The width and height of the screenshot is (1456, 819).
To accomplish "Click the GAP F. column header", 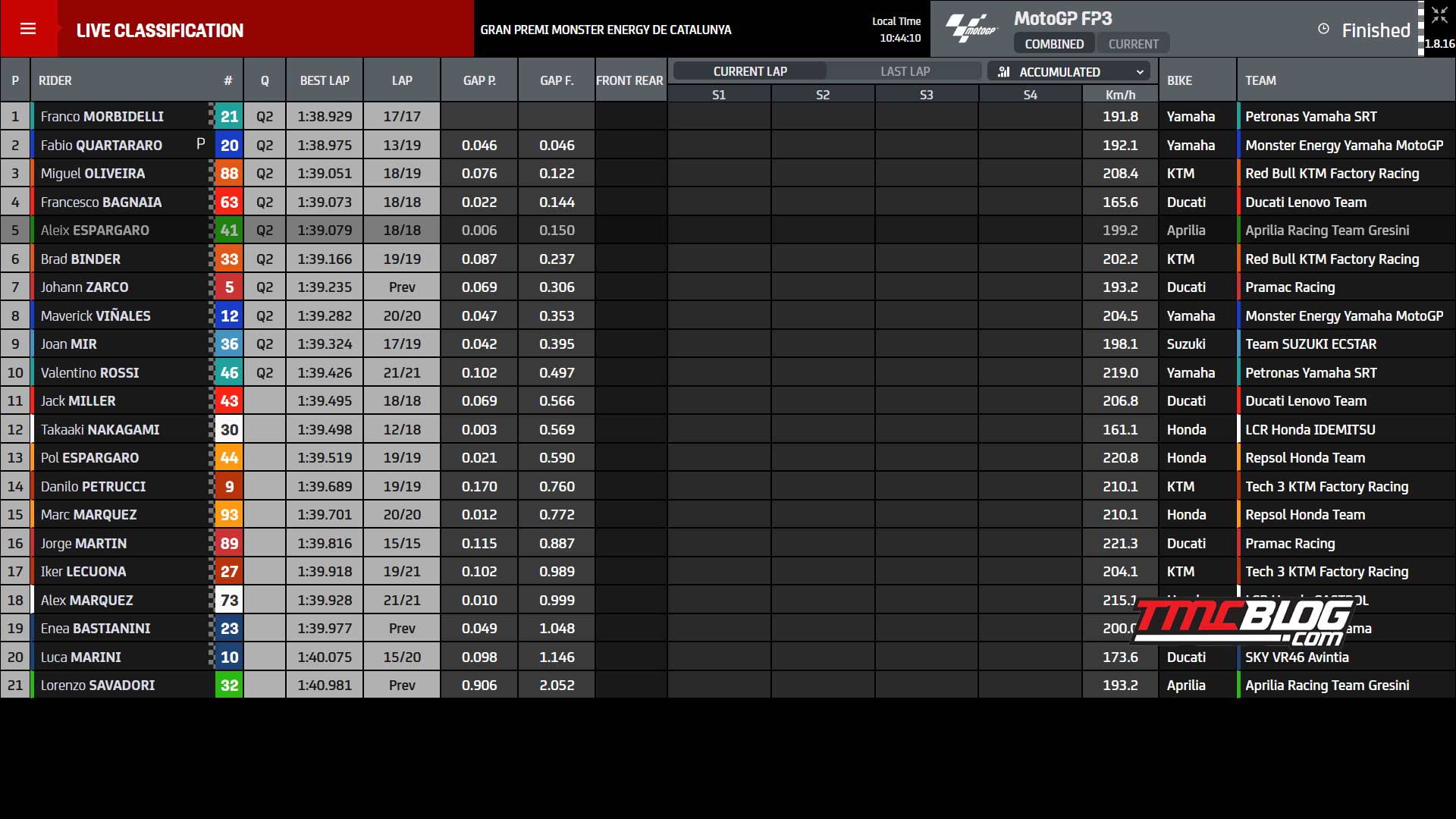I will pyautogui.click(x=557, y=80).
